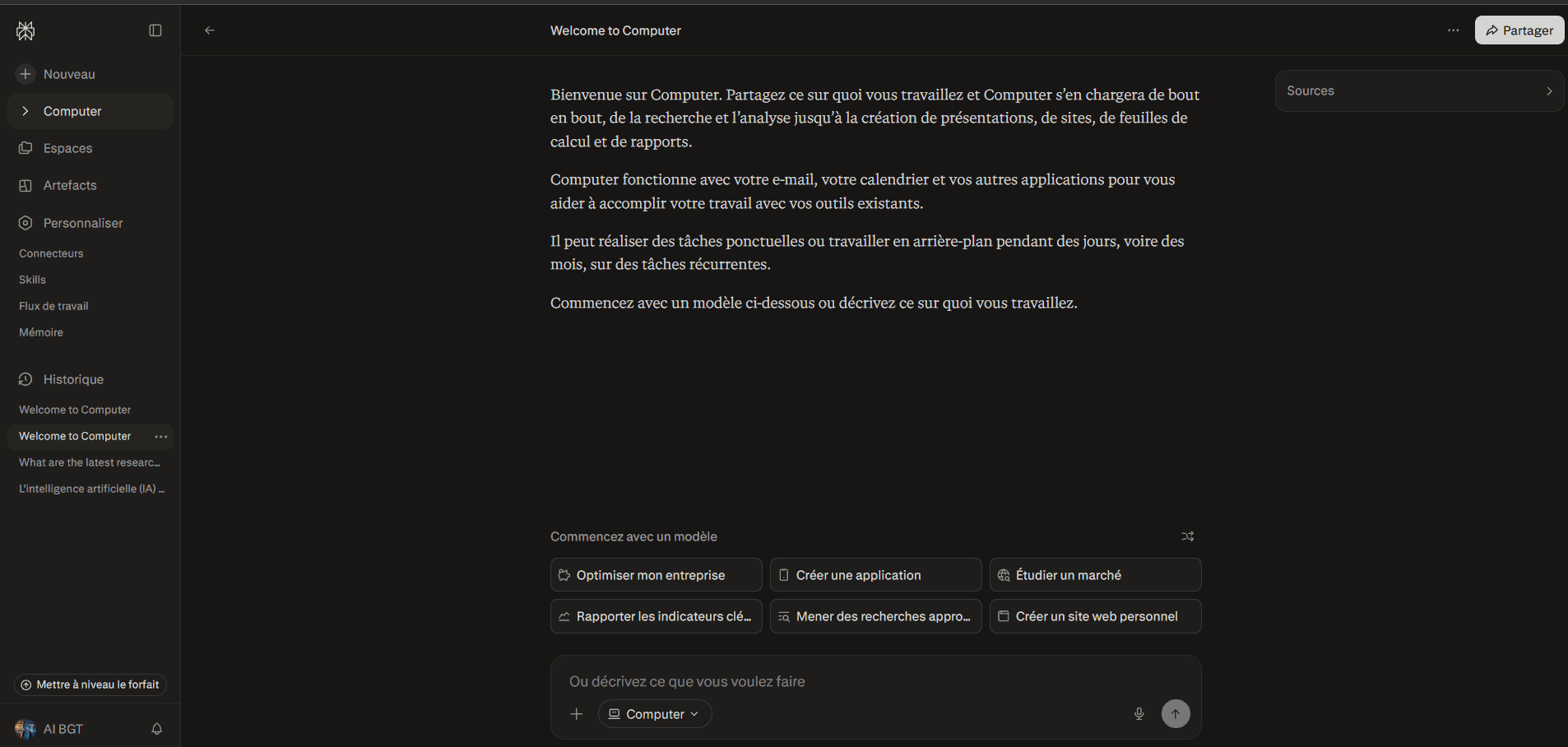Focus the 'Ou décrivez ce que vous voulez faire' field
Image resolution: width=1568 pixels, height=747 pixels.
pos(875,681)
